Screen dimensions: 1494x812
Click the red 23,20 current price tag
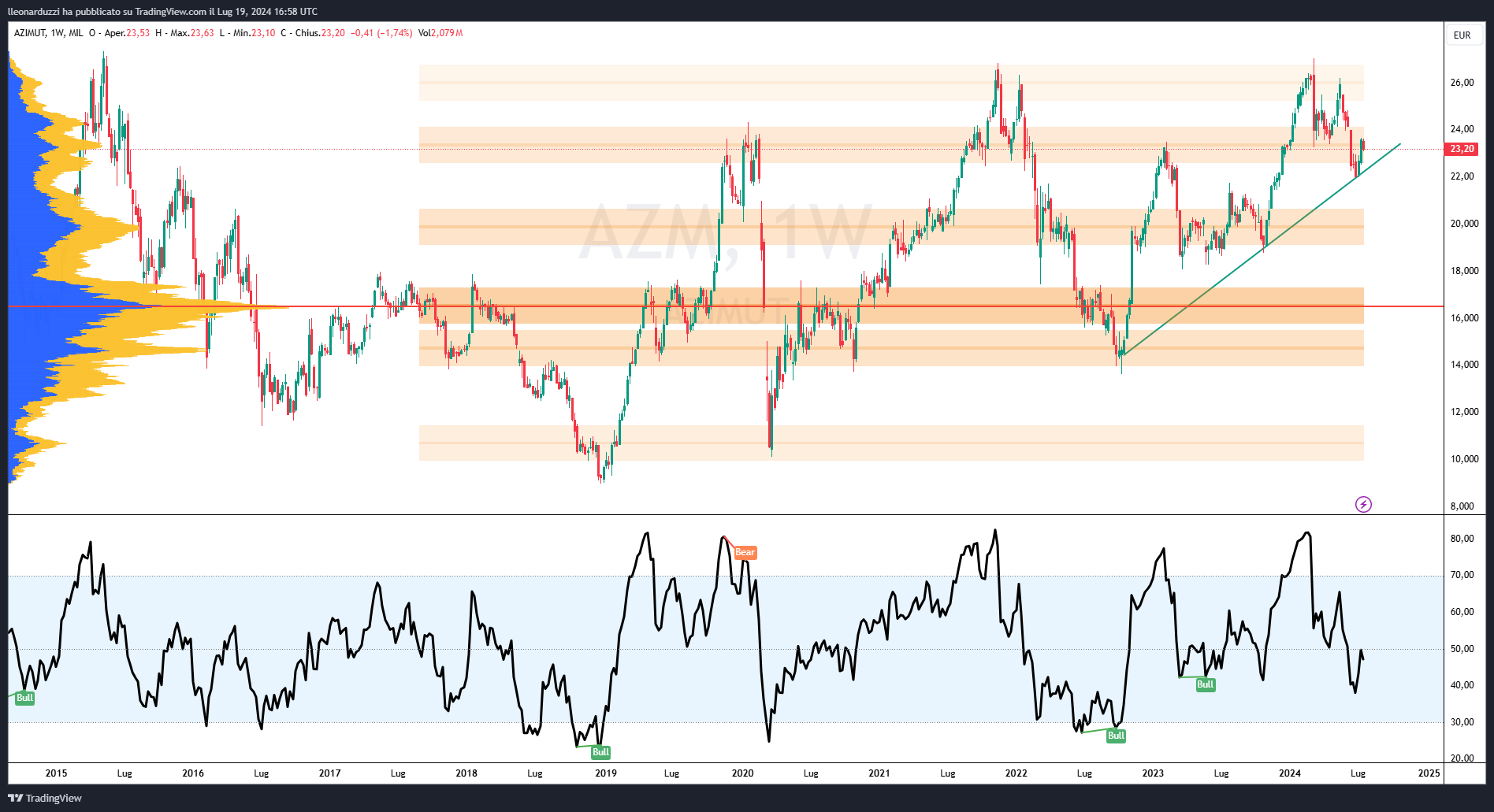click(x=1461, y=149)
